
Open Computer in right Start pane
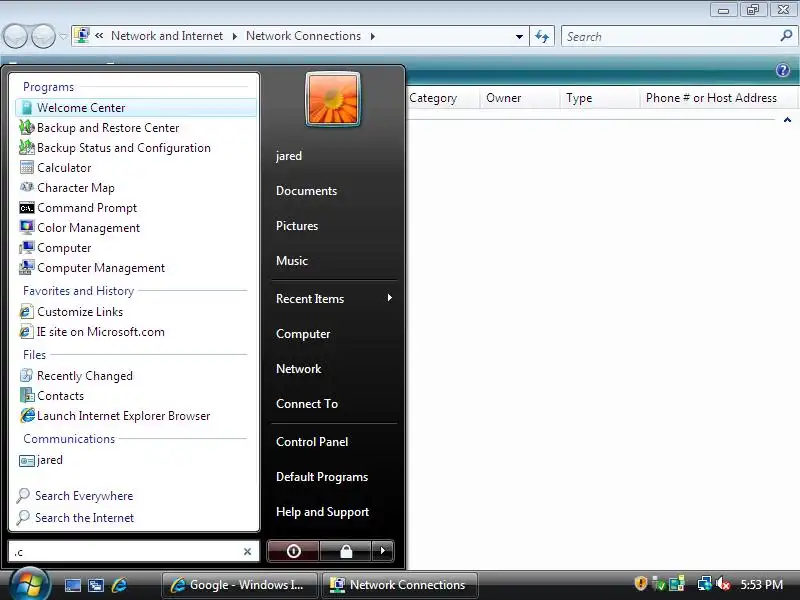pyautogui.click(x=303, y=334)
